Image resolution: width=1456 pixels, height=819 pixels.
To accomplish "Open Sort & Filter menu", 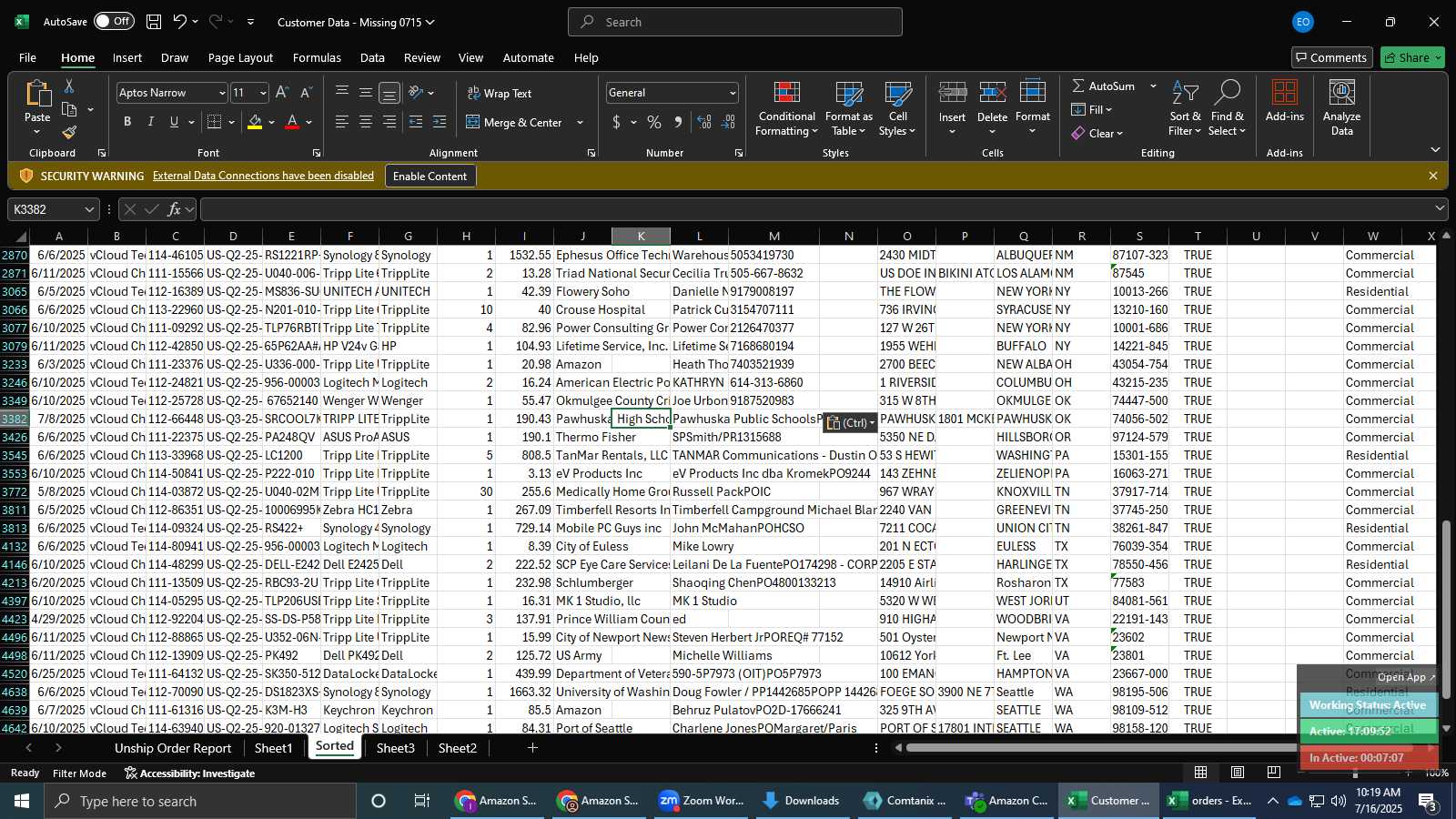I will click(x=1185, y=108).
